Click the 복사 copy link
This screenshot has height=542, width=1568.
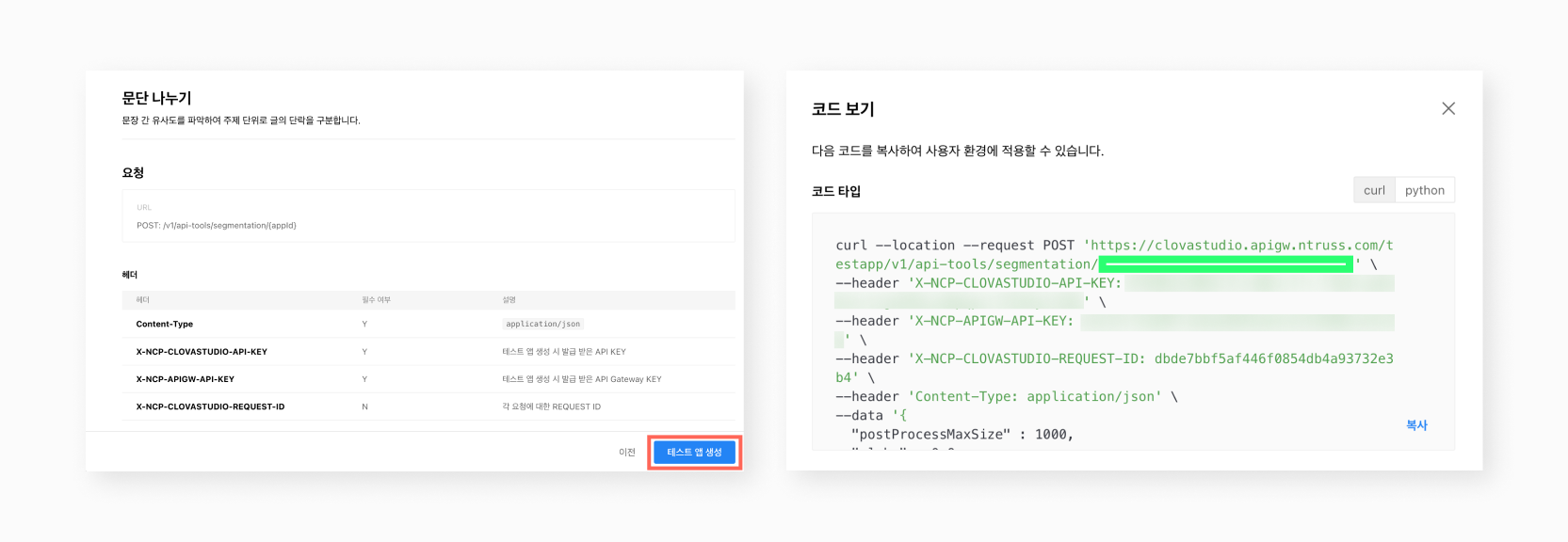click(x=1416, y=425)
